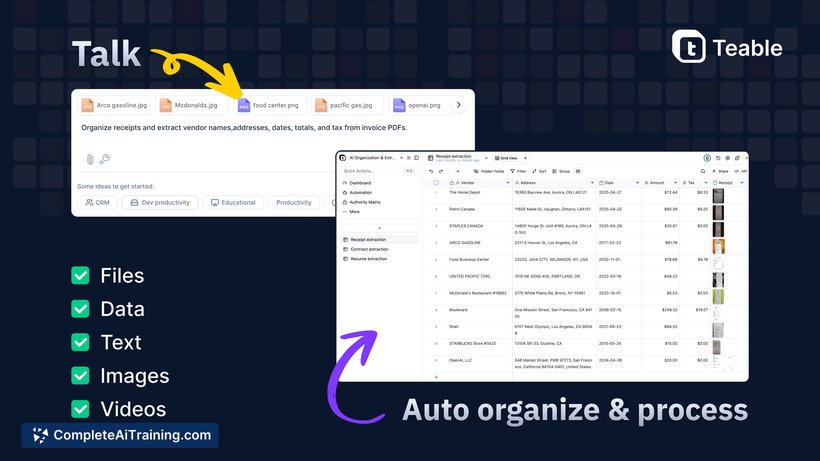The height and width of the screenshot is (461, 820).
Task: Open the Tax column dropdown arrow
Action: 705,183
